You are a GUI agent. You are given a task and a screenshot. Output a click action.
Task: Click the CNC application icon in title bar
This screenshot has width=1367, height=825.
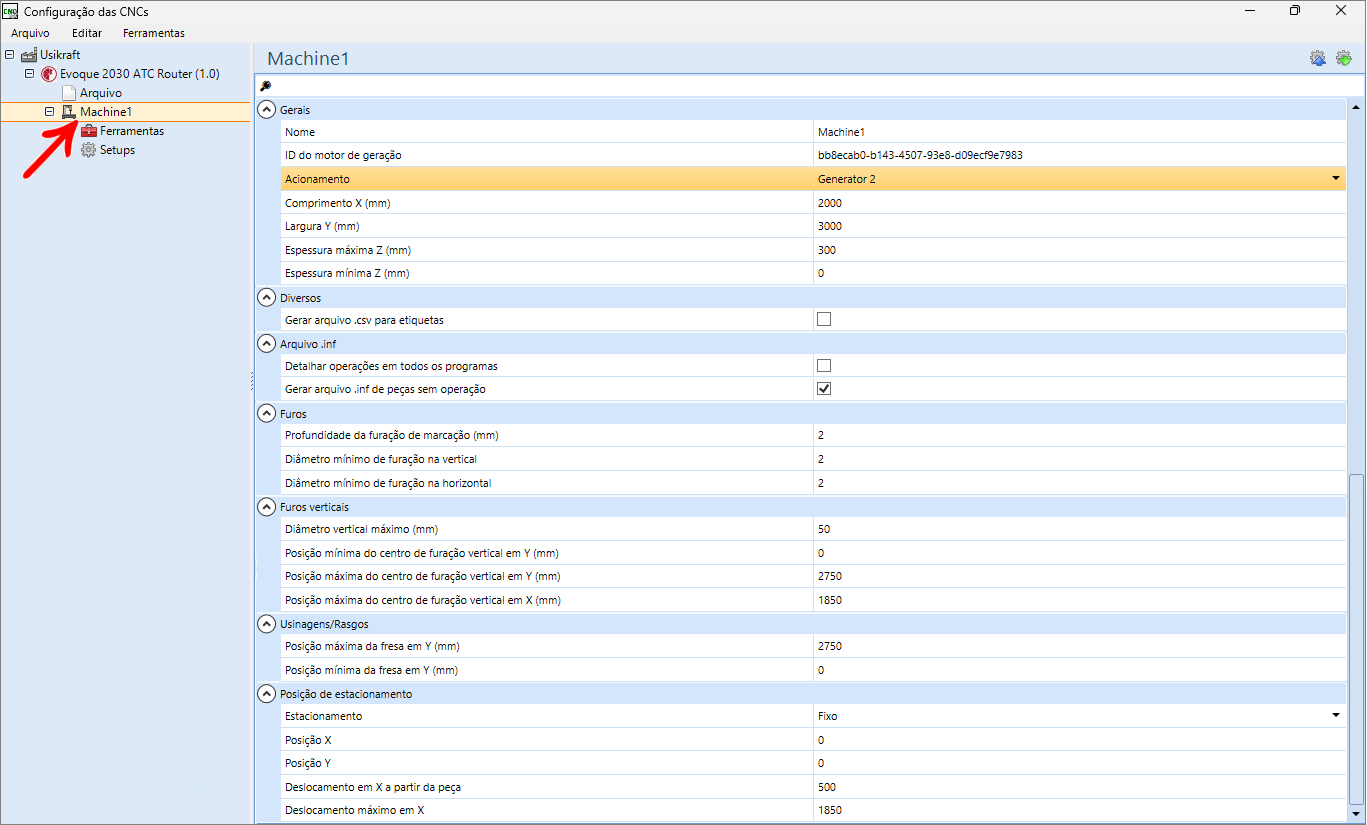(x=10, y=11)
